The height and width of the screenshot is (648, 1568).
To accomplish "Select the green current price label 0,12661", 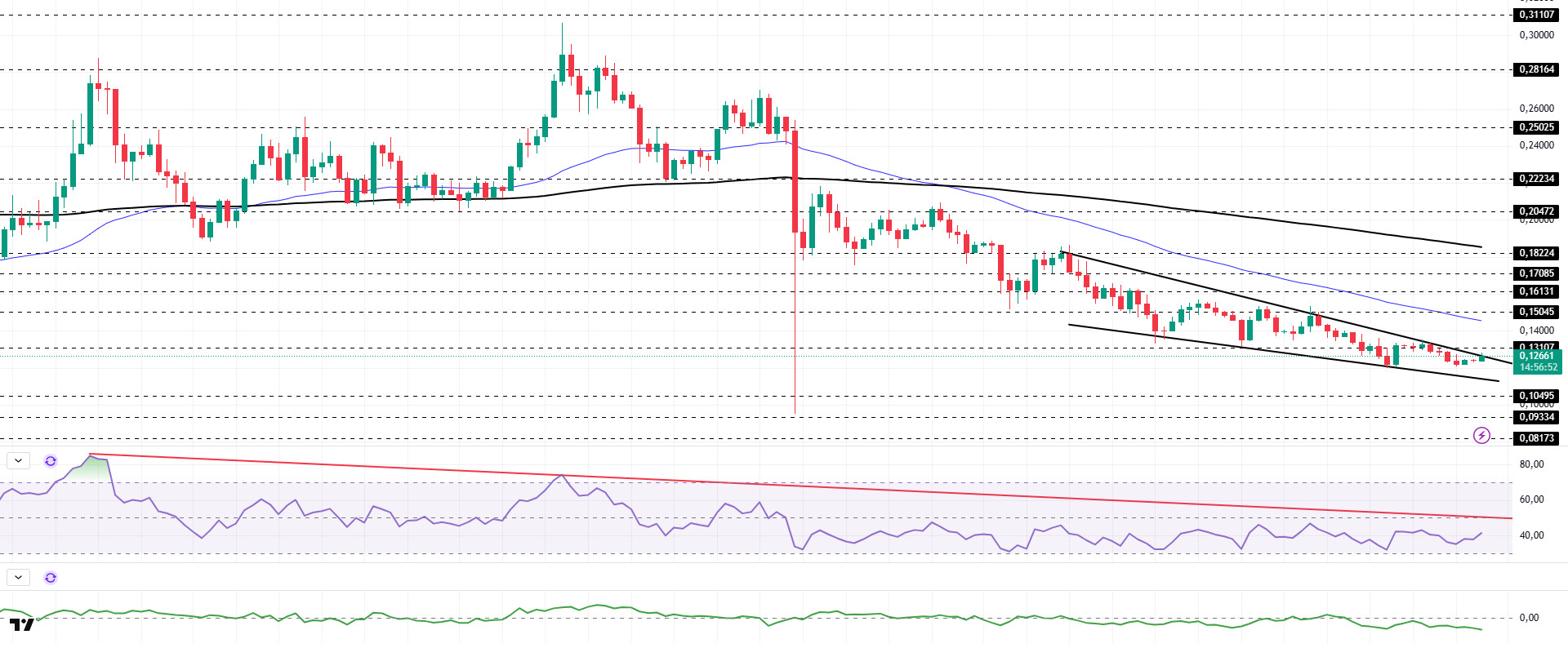I will (x=1536, y=356).
